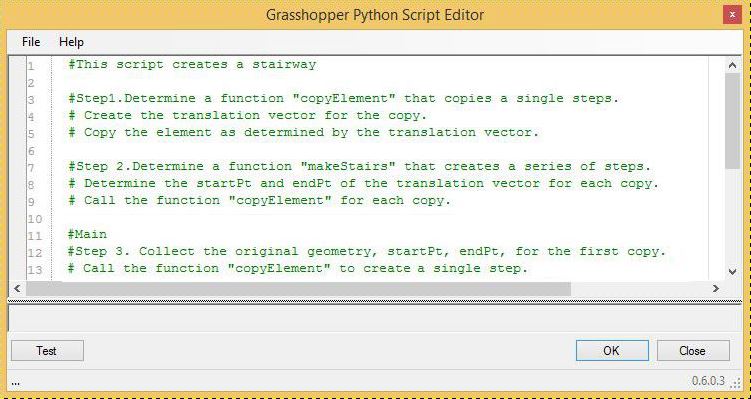Click the resize grip at bottom-right corner
The height and width of the screenshot is (399, 751).
[x=735, y=382]
